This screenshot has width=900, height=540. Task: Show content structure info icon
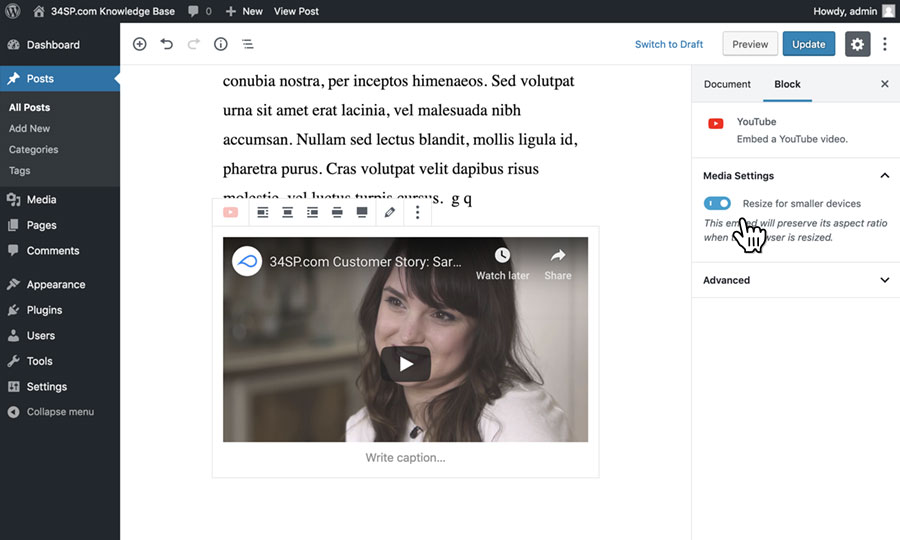coord(220,44)
